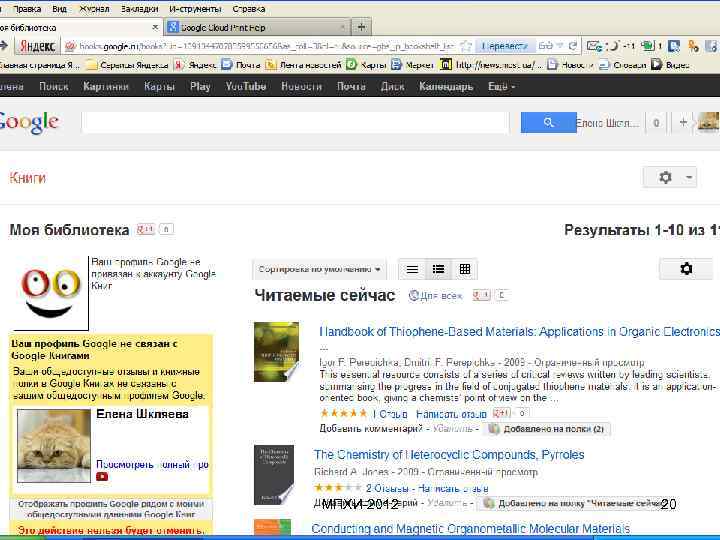
Task: Click Добавить комментарий under Thiophene handbook
Action: point(371,428)
